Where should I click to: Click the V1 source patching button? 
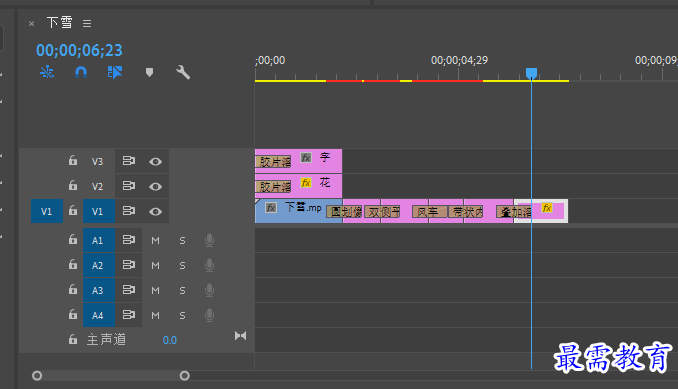click(47, 211)
